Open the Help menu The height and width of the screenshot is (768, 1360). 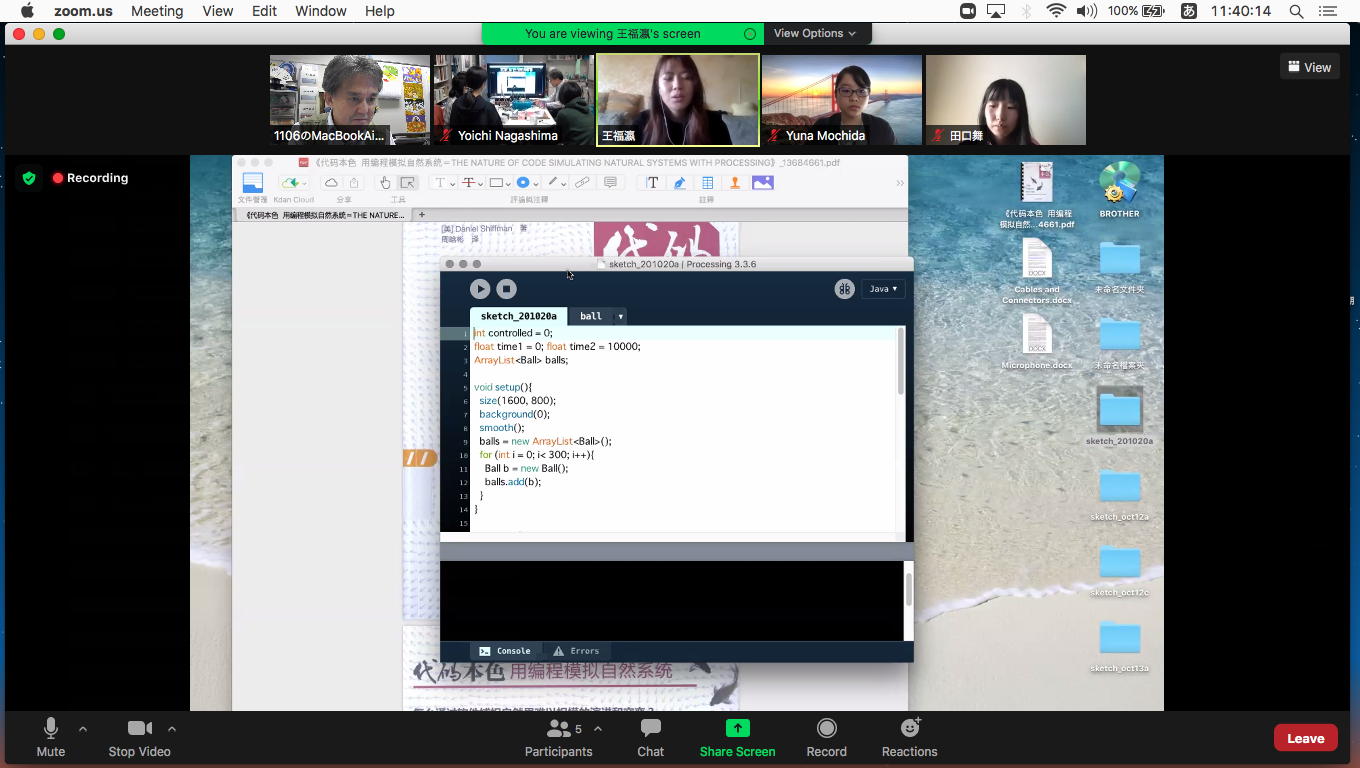(380, 11)
